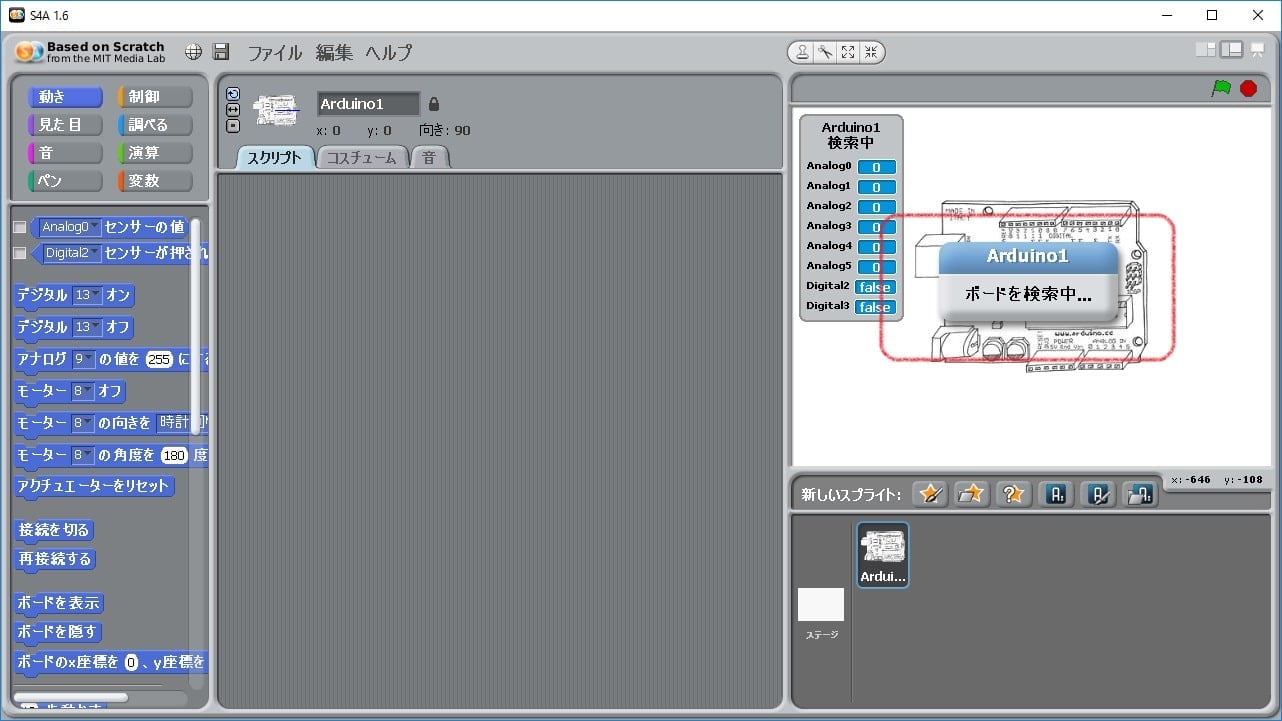Paint a new Arduino sprite
Screen dimensions: 1282x721
click(x=1098, y=493)
